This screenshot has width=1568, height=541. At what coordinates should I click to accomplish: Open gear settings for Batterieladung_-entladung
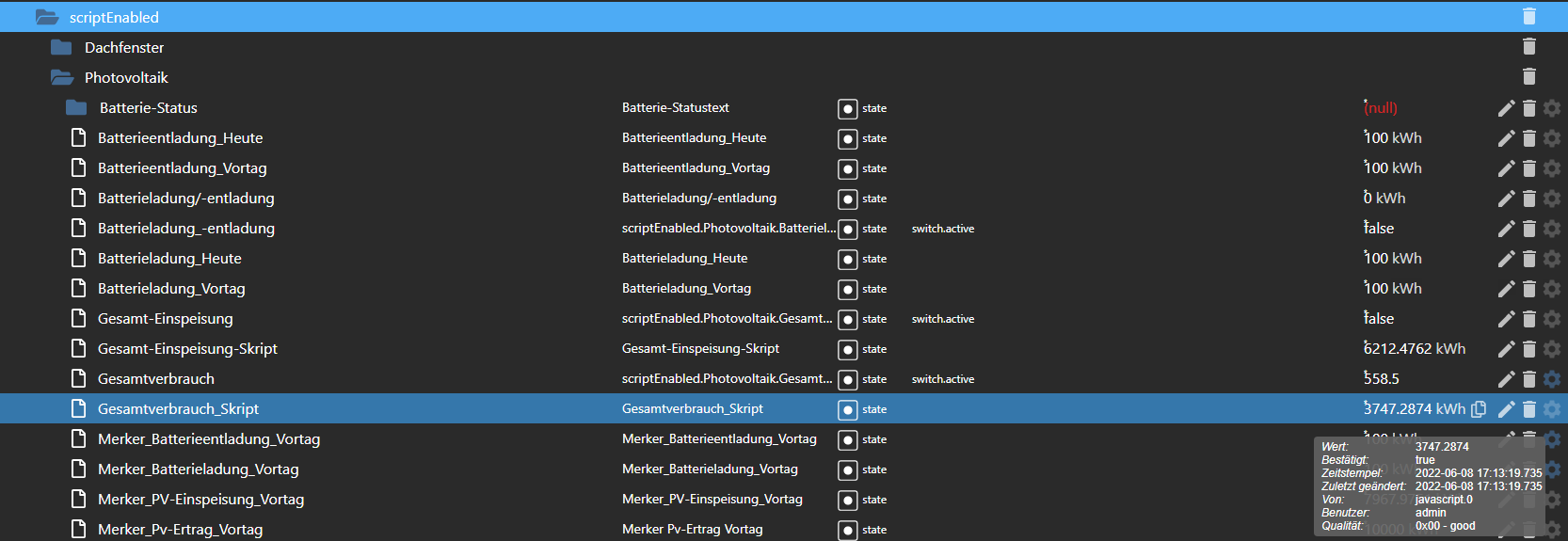(1552, 229)
